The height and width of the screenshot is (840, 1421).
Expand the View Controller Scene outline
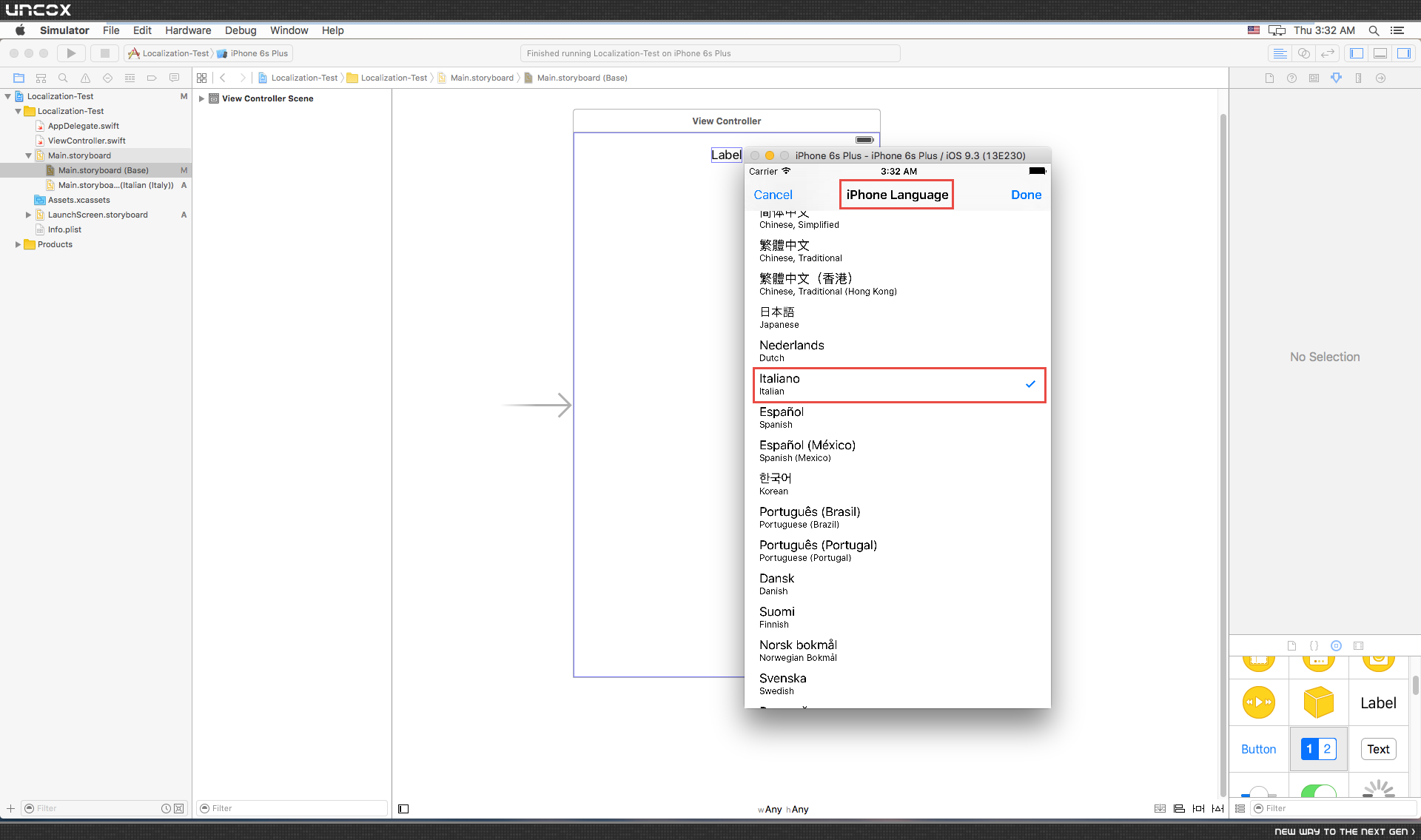tap(201, 98)
